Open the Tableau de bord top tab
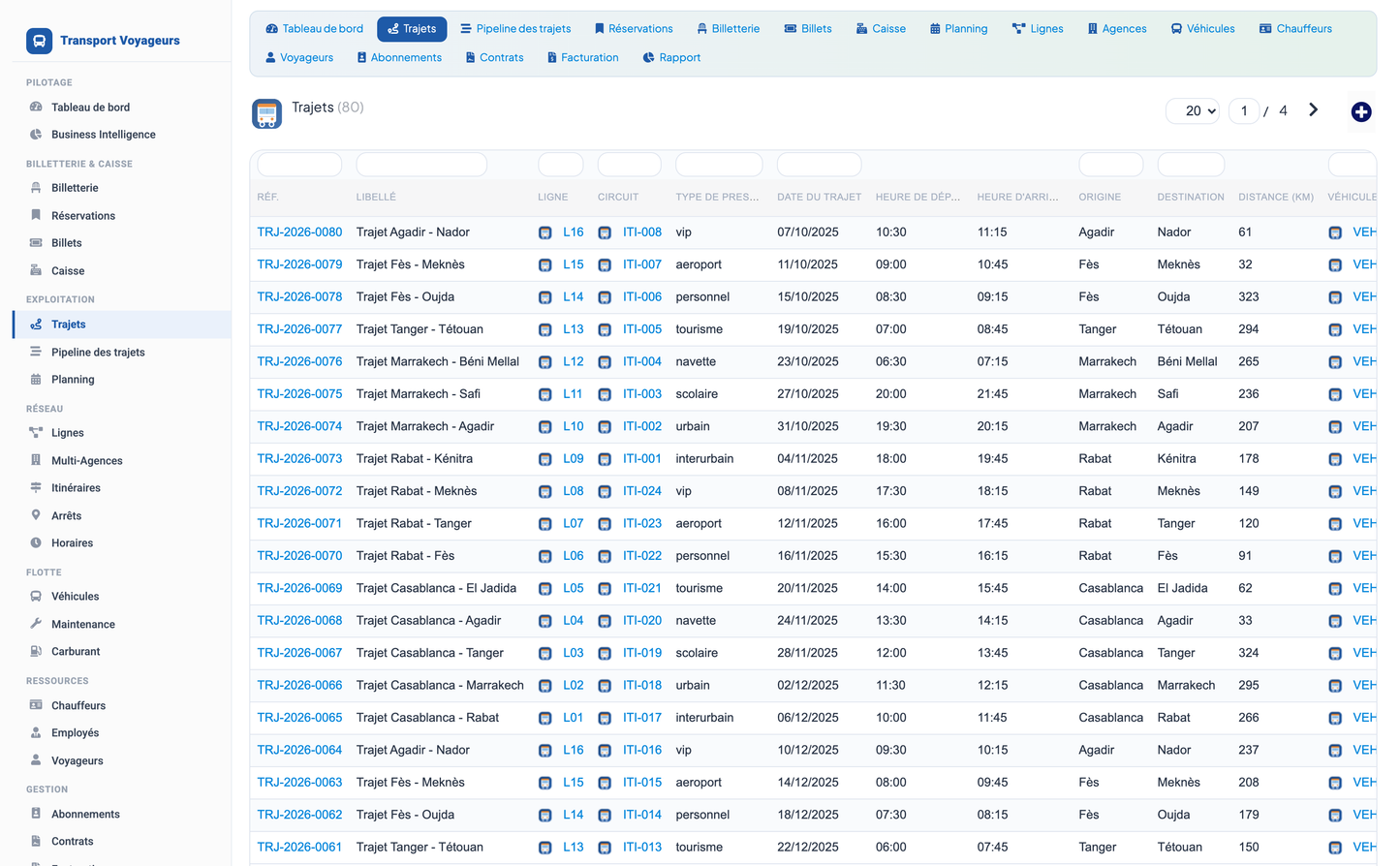Screen dimensions: 1400x866 [x=315, y=29]
